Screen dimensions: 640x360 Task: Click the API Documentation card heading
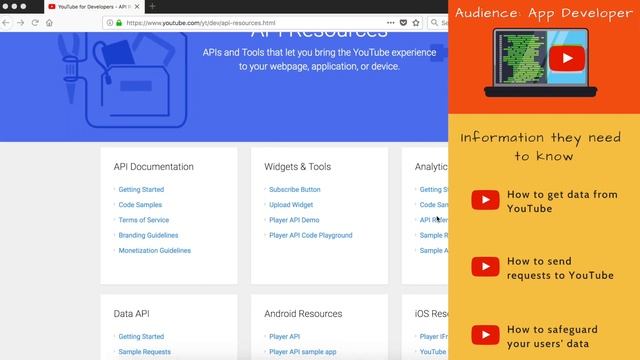pos(153,167)
